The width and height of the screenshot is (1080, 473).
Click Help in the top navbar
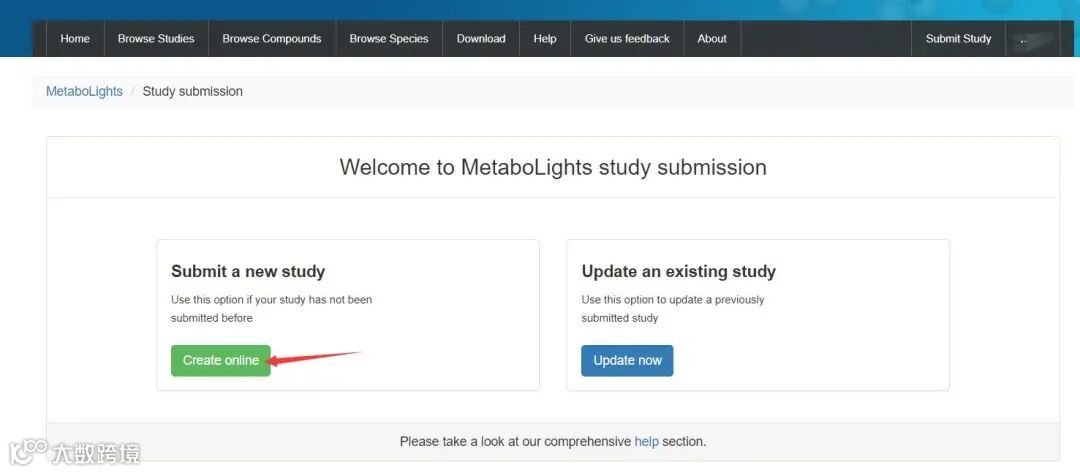(x=545, y=39)
